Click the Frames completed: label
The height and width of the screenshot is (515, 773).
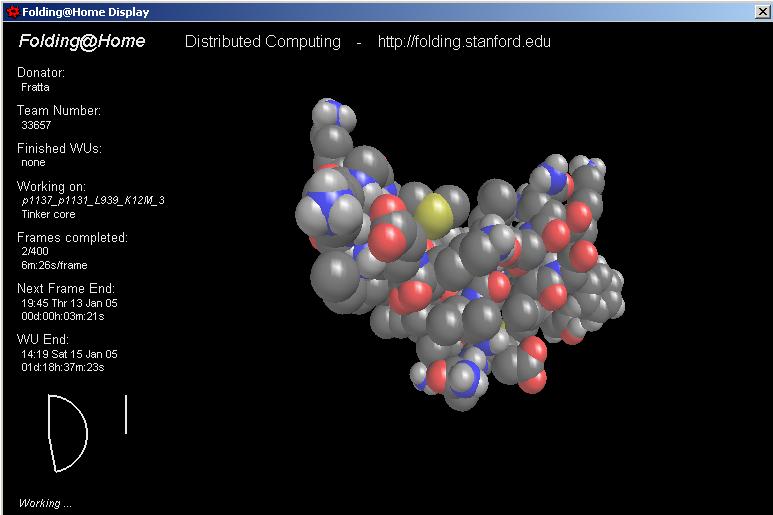click(x=72, y=238)
